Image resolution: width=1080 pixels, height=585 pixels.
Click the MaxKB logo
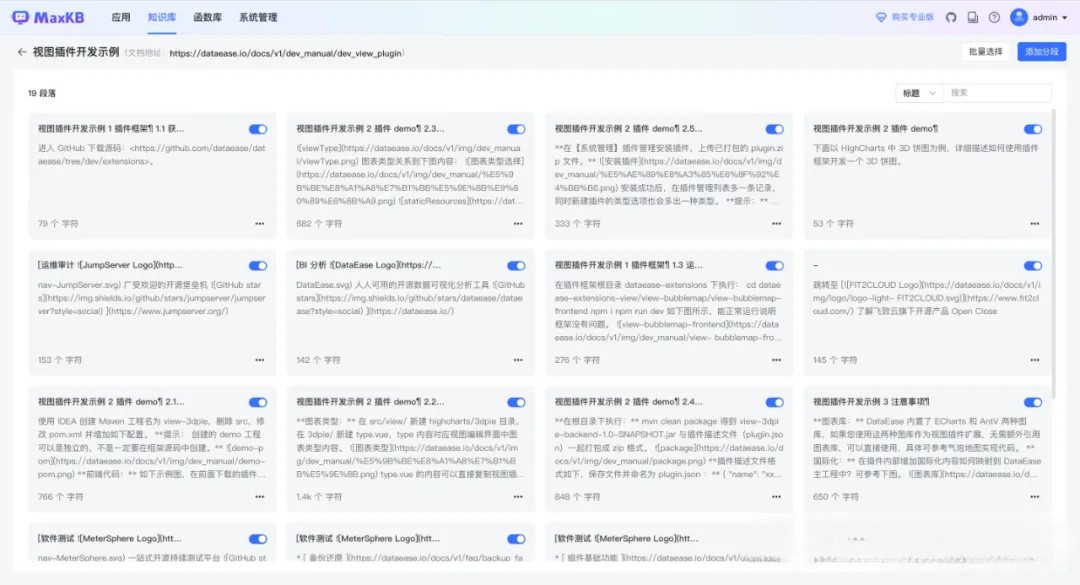[54, 17]
